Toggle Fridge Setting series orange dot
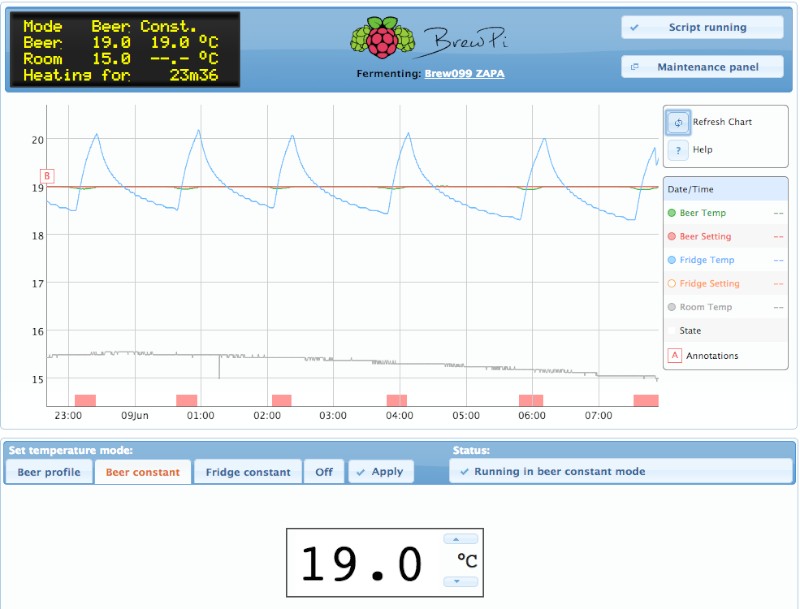 coord(671,284)
